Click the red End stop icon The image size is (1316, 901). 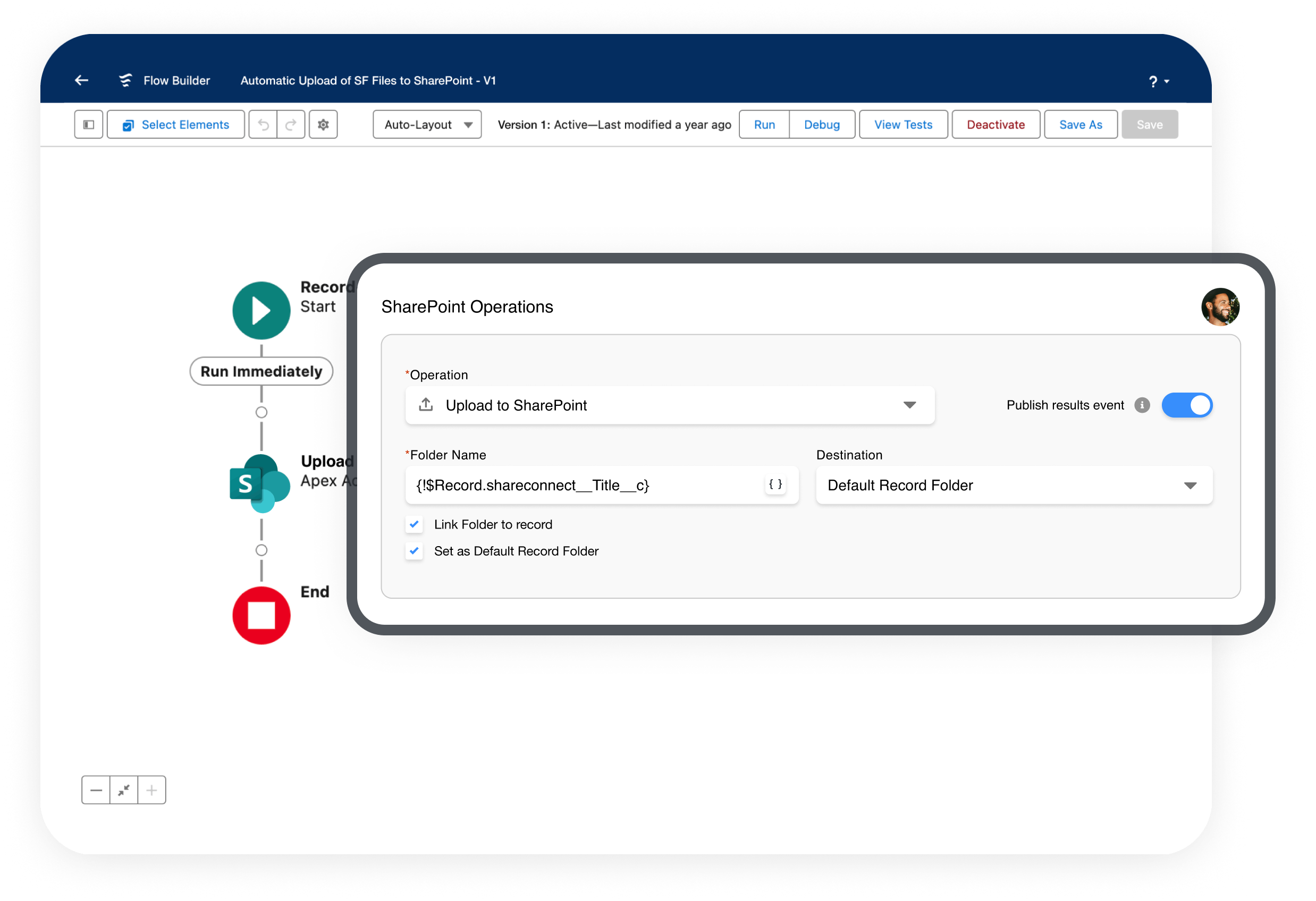(x=261, y=616)
